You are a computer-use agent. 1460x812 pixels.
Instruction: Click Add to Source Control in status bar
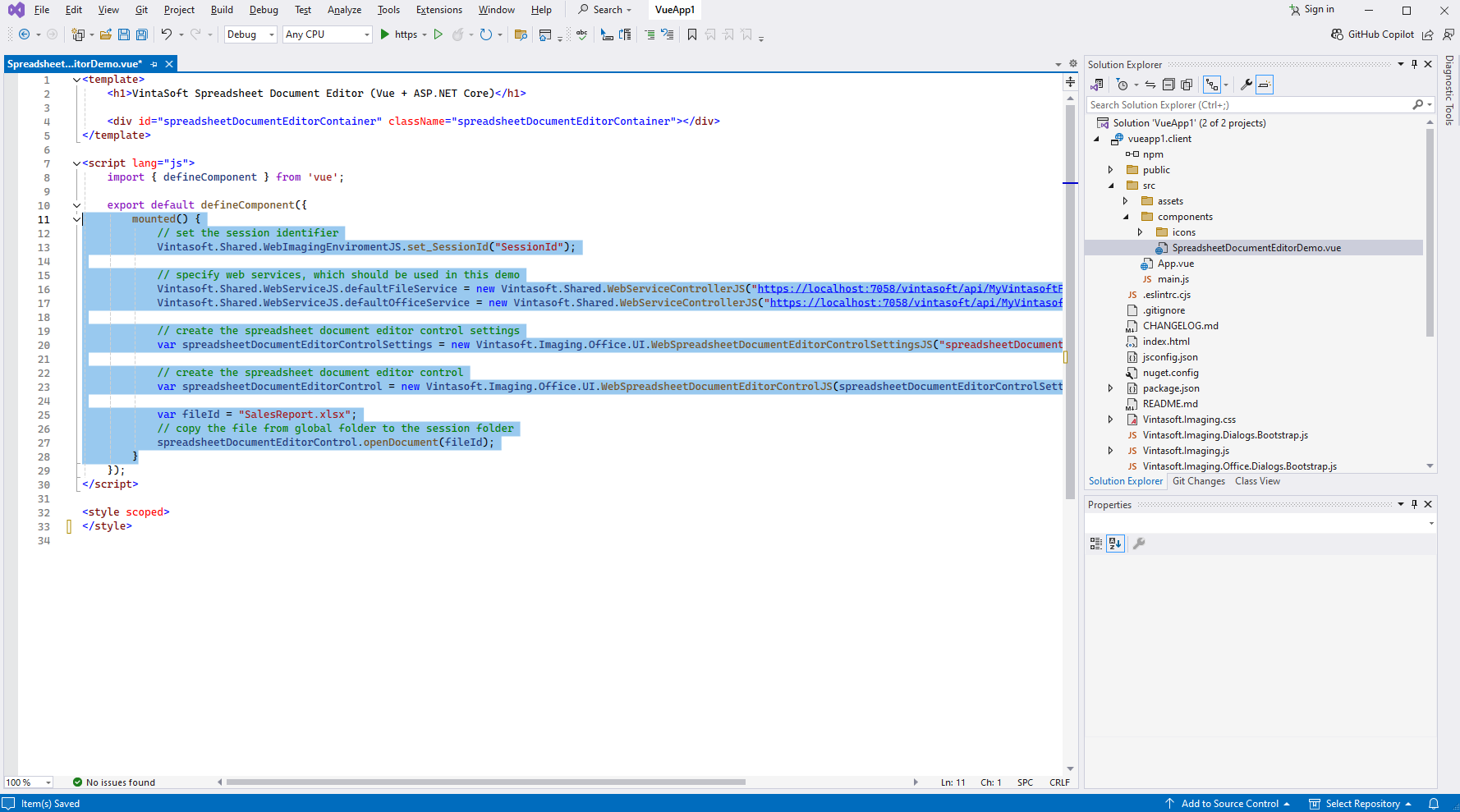coord(1228,804)
